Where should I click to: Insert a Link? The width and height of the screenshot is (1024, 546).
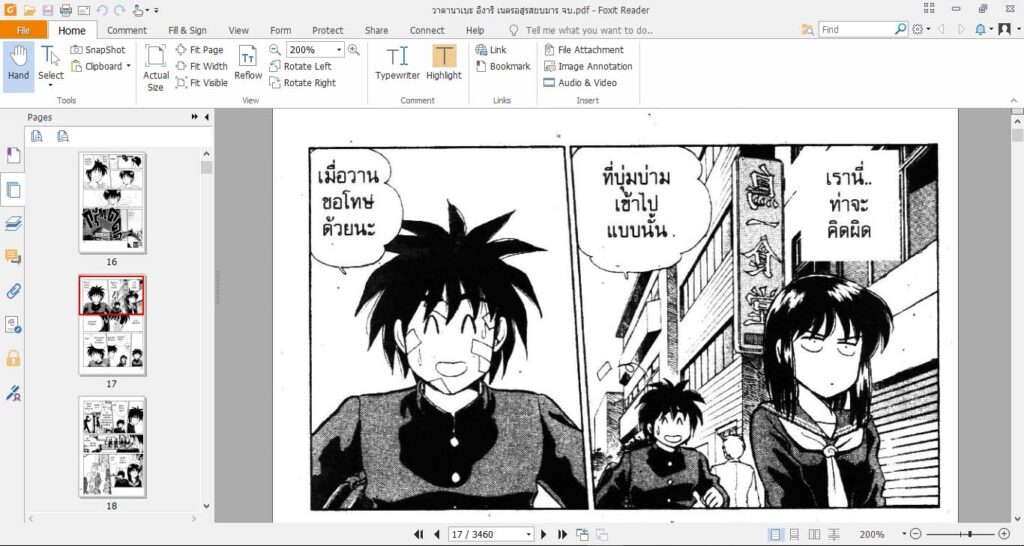coord(491,50)
